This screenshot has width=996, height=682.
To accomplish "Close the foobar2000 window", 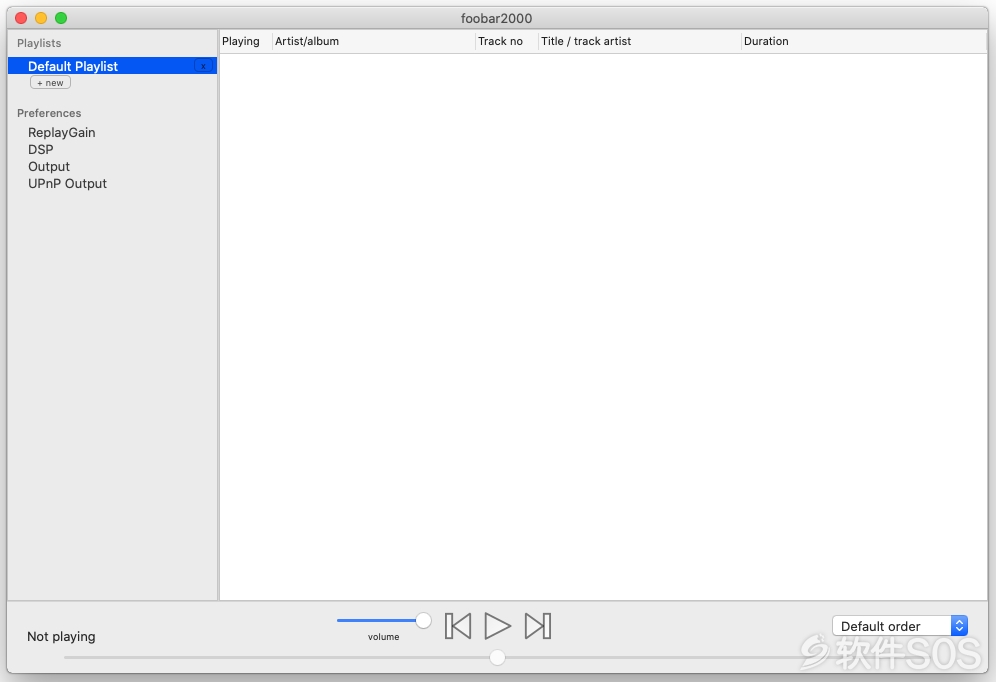I will point(21,18).
